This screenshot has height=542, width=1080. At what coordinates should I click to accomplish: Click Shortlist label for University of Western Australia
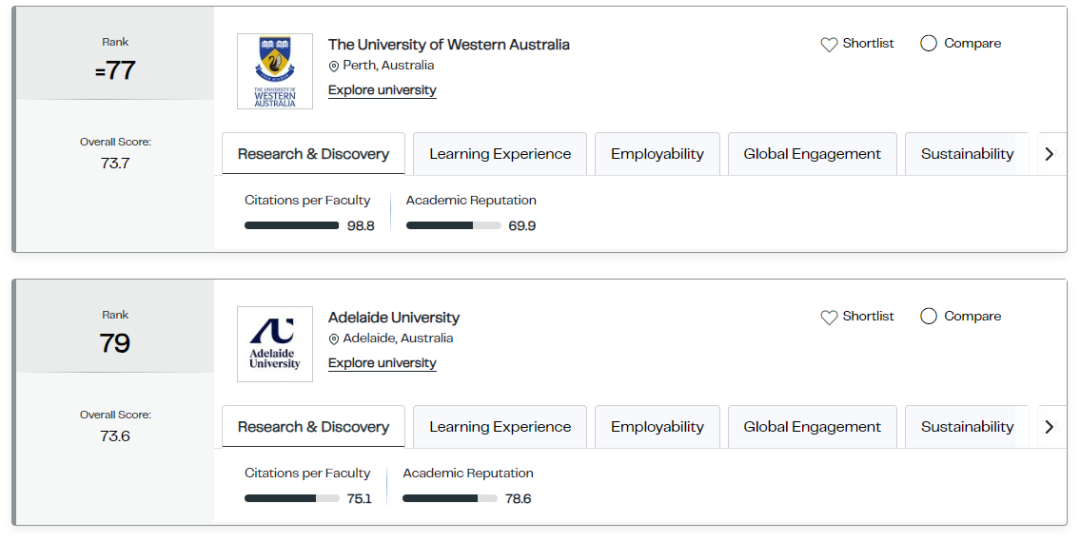pos(868,43)
